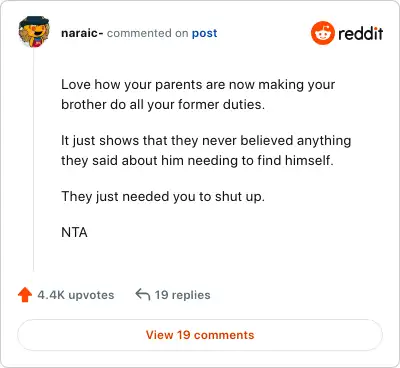The image size is (400, 368).
Task: Click the 'they said about him needing' line
Action: [x=197, y=161]
